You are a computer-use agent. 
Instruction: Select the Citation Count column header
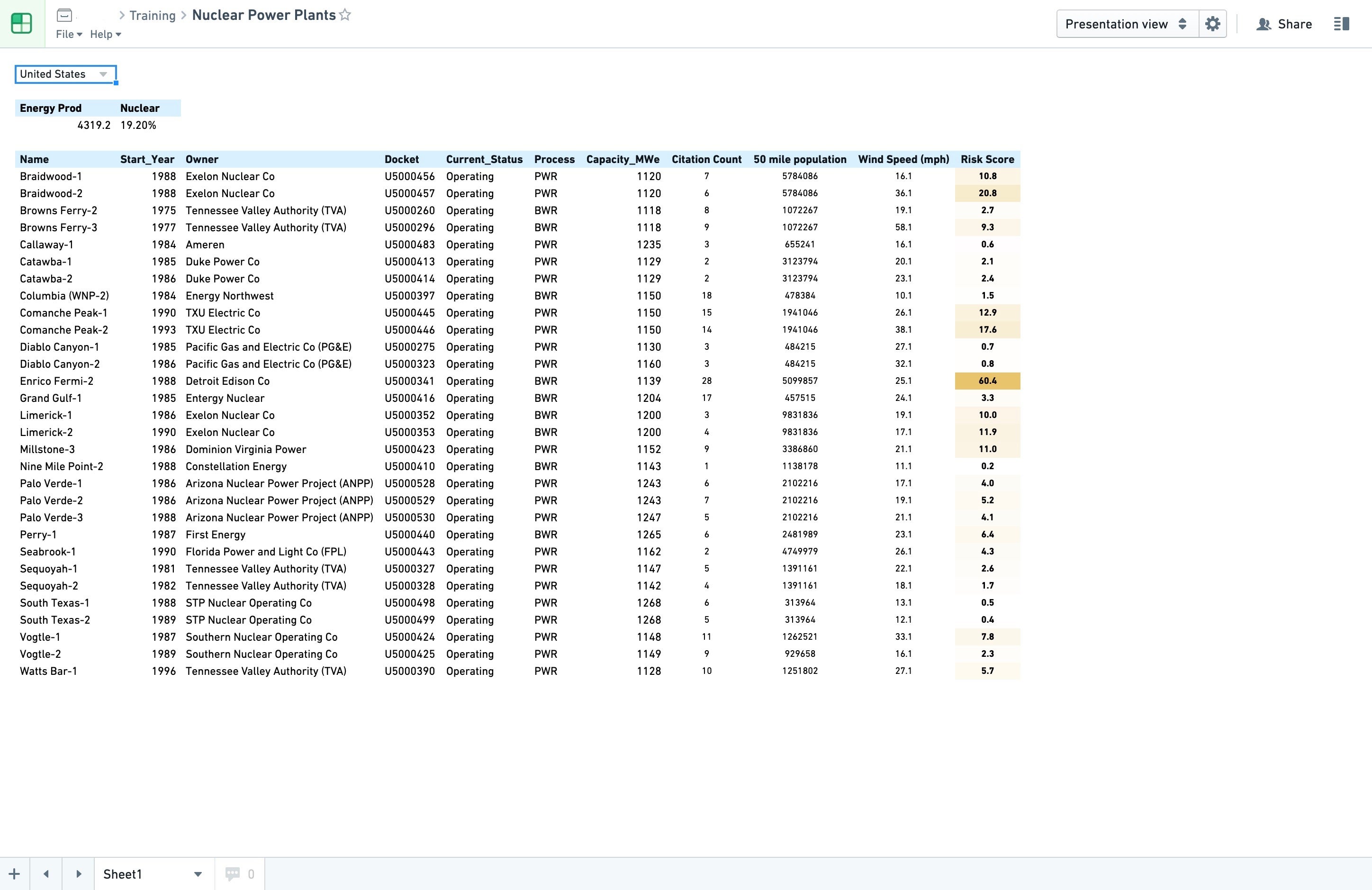coord(706,159)
